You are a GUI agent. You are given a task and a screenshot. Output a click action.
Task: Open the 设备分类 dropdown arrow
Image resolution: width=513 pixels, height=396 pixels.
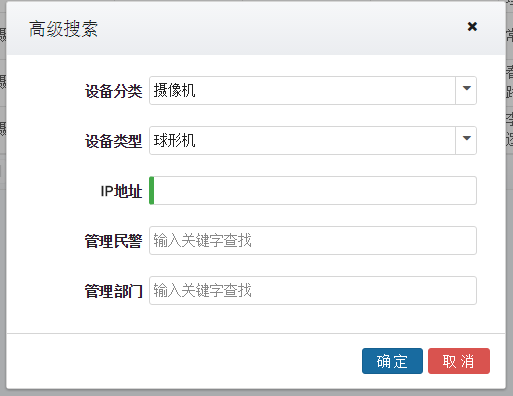click(466, 90)
